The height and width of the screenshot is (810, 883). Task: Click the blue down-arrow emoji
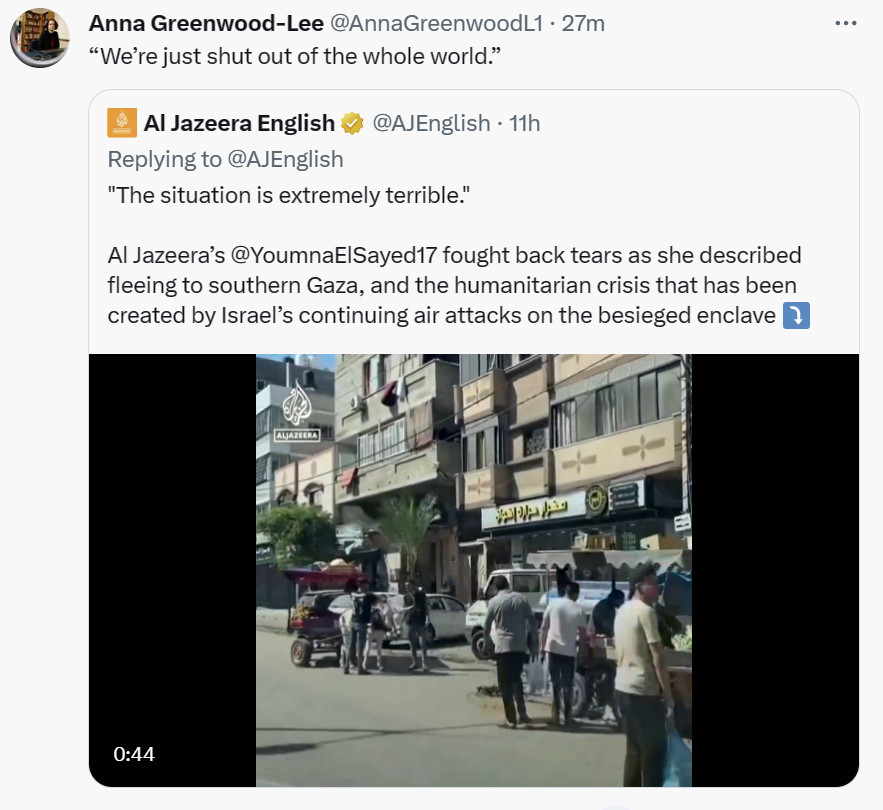tap(796, 315)
